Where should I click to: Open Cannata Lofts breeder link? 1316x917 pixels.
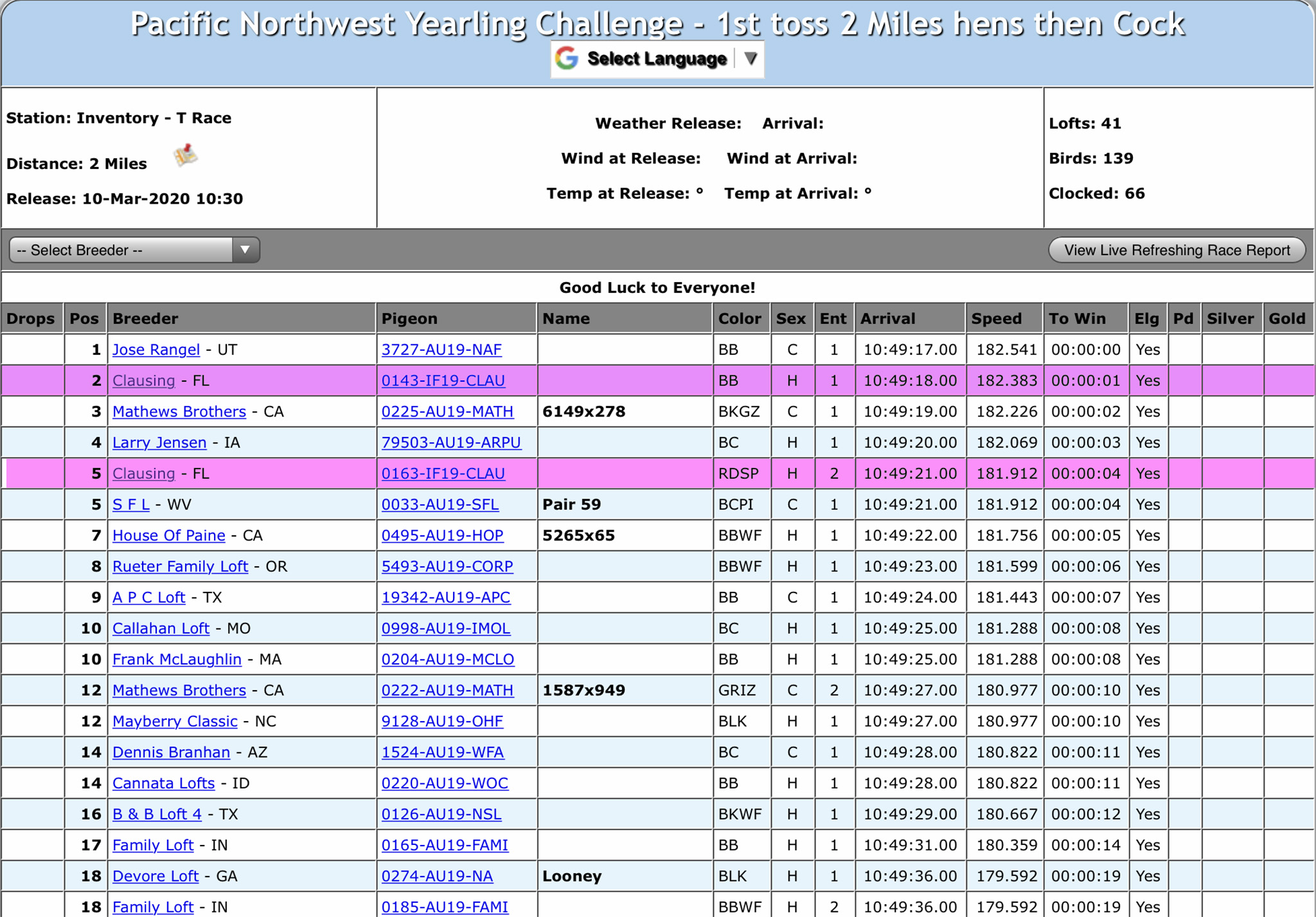(x=164, y=783)
